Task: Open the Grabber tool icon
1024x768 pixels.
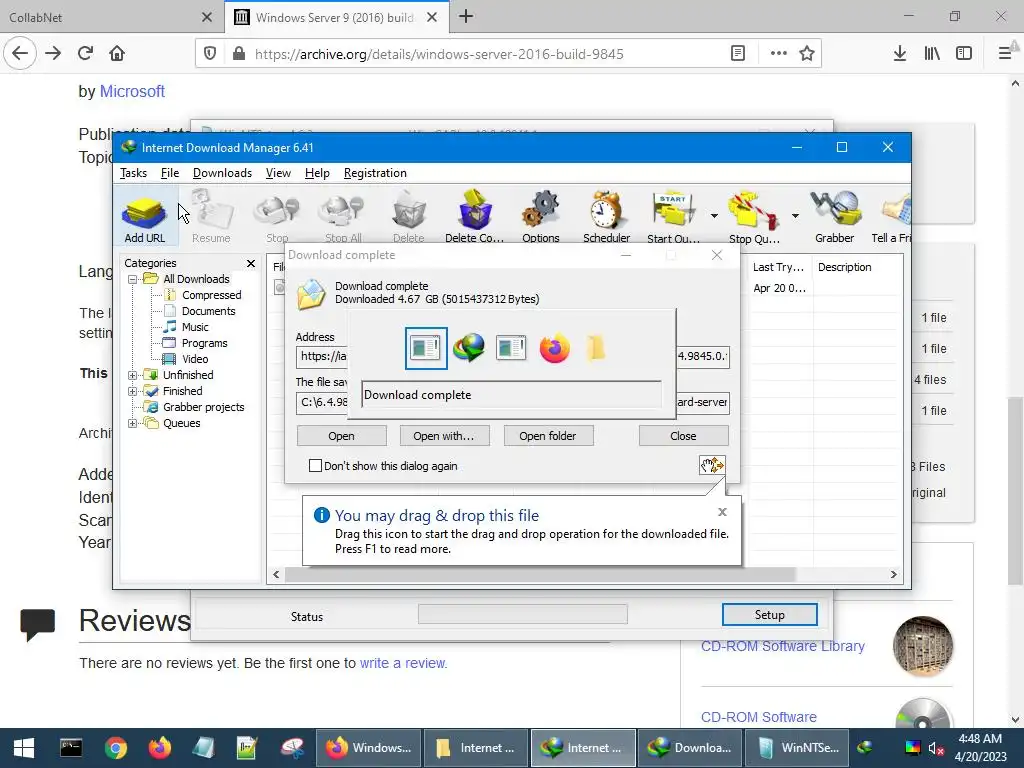Action: pyautogui.click(x=835, y=219)
